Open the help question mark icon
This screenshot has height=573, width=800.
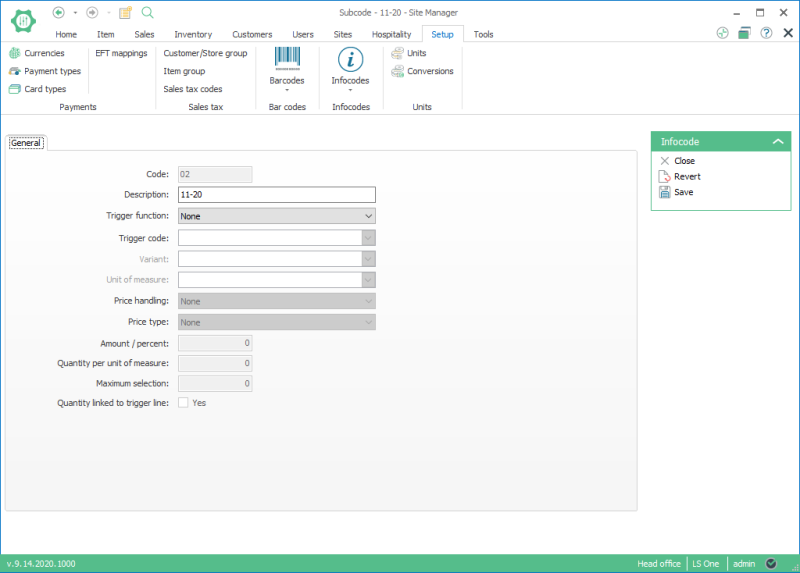point(766,33)
